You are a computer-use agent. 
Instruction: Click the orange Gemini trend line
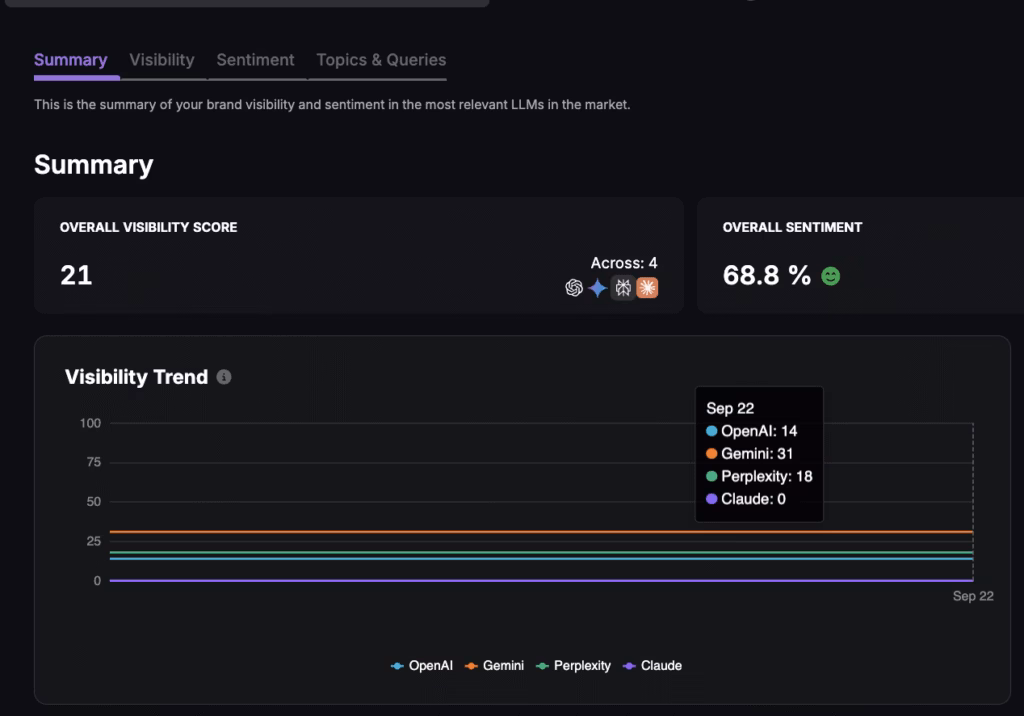[500, 532]
